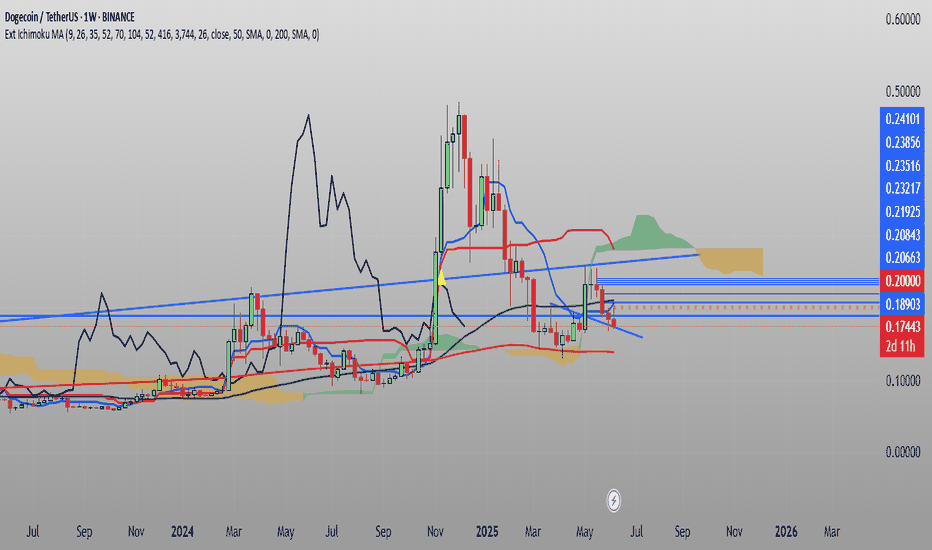
Task: Click the 0.23856 blue price tag
Action: tap(902, 142)
